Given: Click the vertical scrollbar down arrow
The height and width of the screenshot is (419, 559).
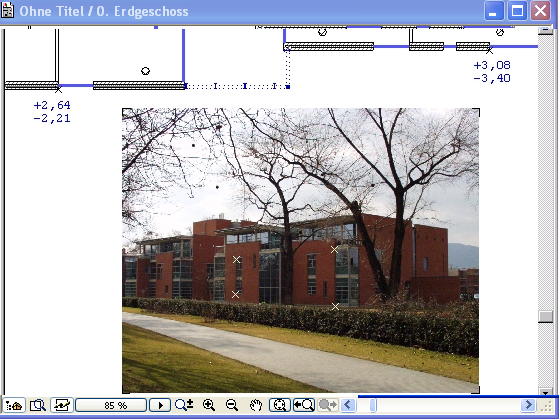Looking at the screenshot, I should [545, 393].
